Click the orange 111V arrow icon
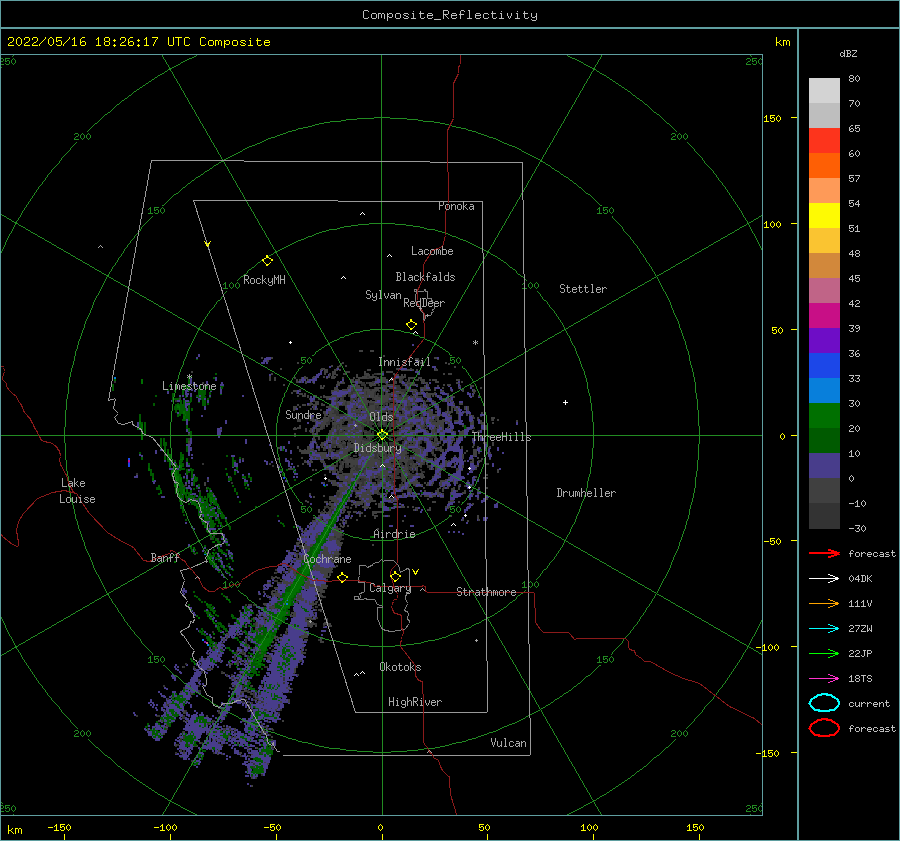Viewport: 900px width, 841px height. [x=824, y=603]
